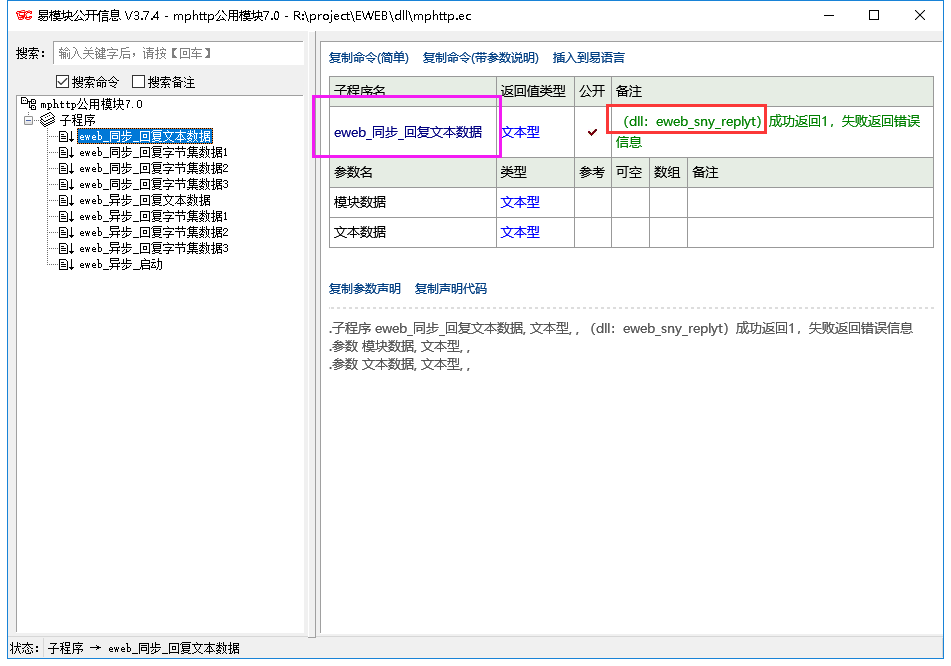This screenshot has width=951, height=666.
Task: Click 复制命令(带参数说明) link
Action: point(480,58)
